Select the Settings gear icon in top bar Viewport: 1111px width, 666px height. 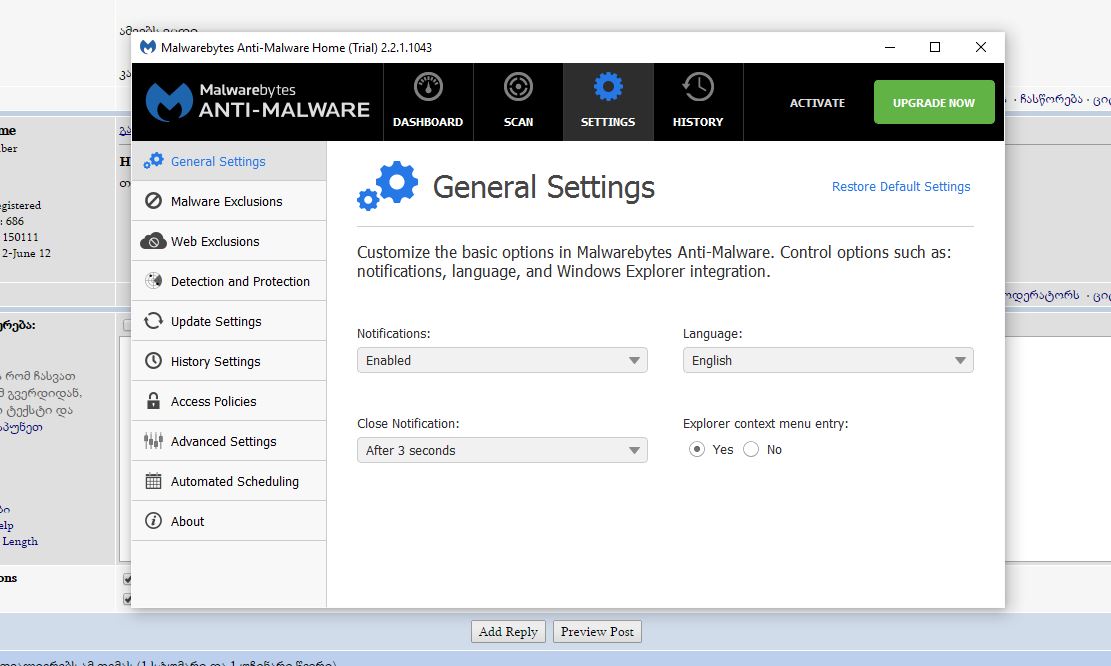(608, 87)
